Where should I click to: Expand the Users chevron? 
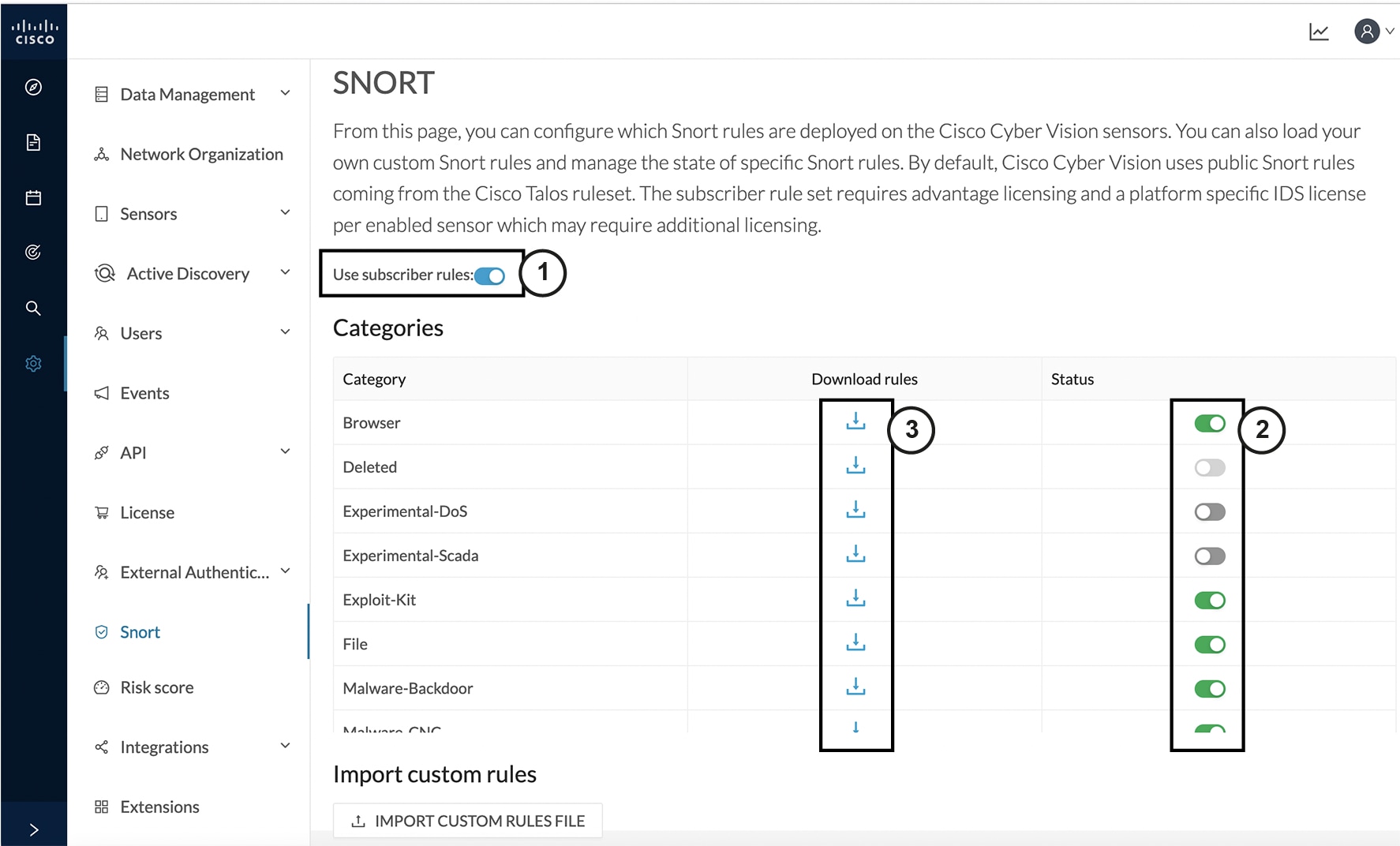tap(285, 331)
